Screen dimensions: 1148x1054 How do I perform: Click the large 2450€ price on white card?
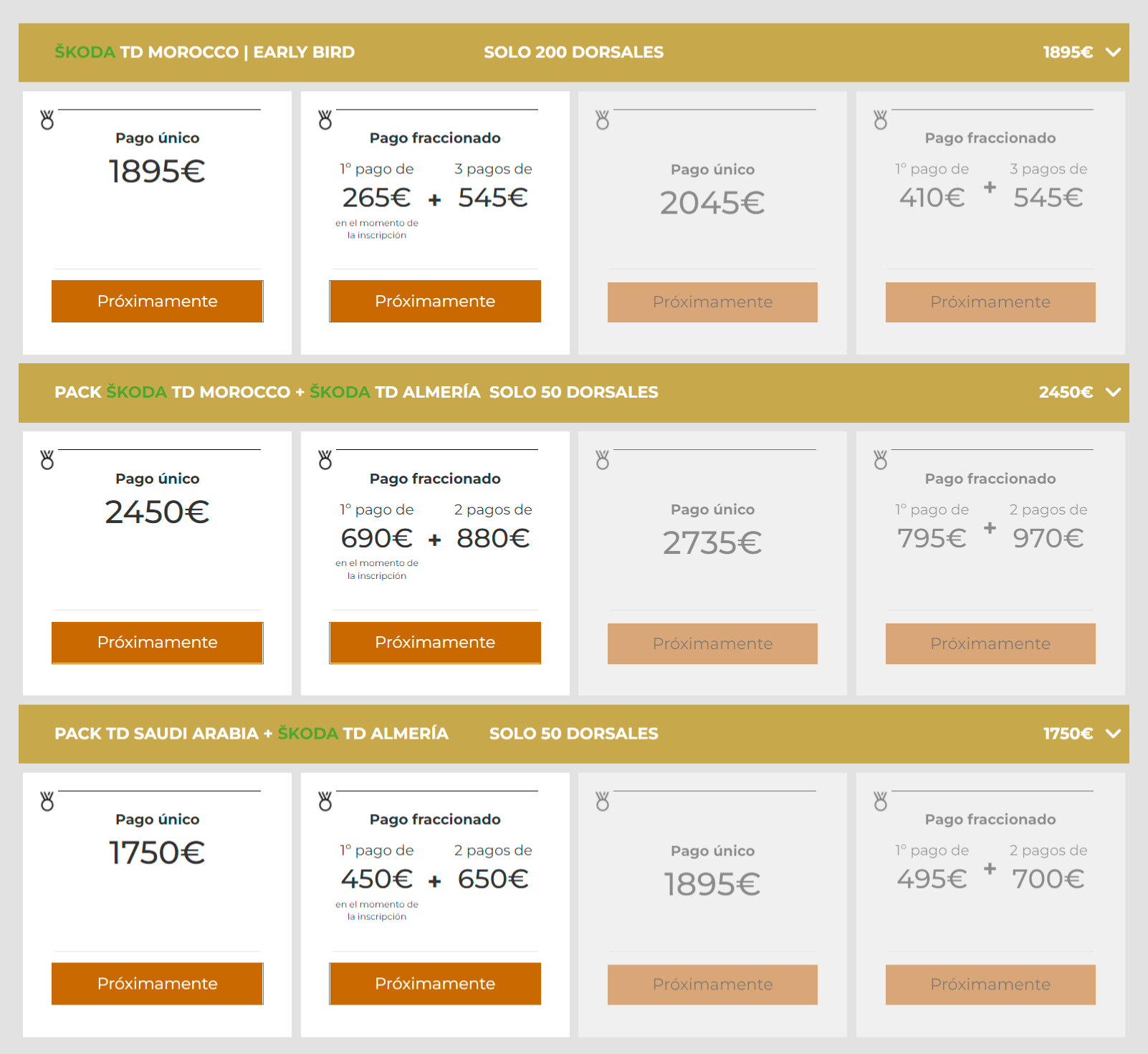157,512
